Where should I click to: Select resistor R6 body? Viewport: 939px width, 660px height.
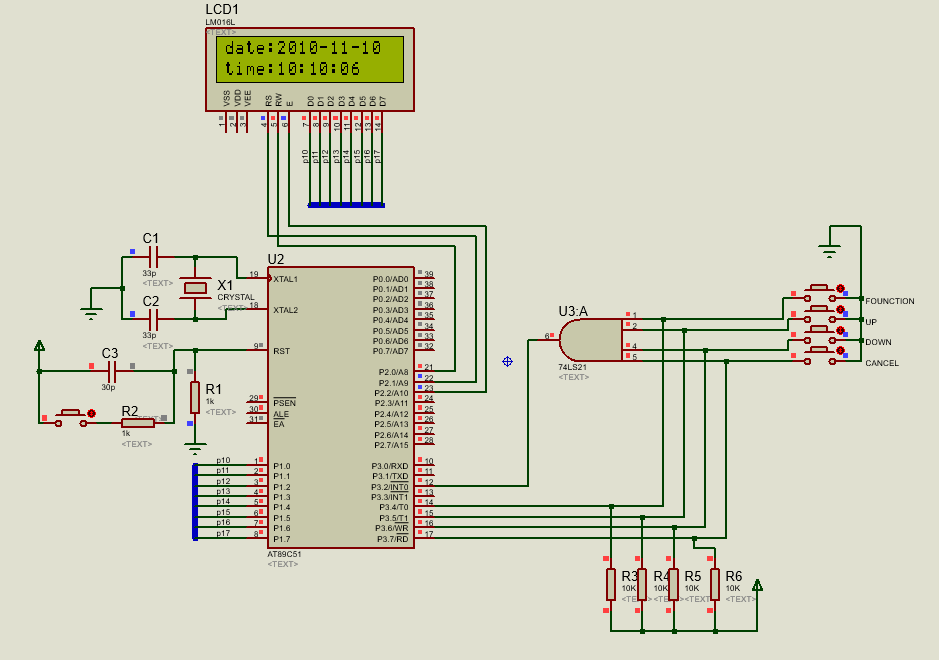coord(715,585)
